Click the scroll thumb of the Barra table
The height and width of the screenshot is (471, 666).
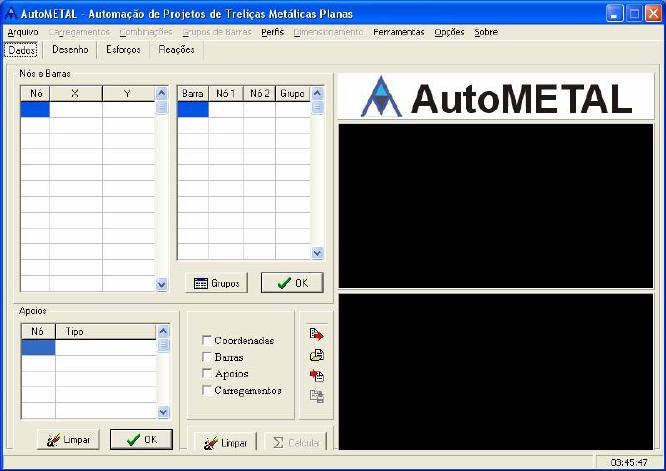(x=317, y=107)
